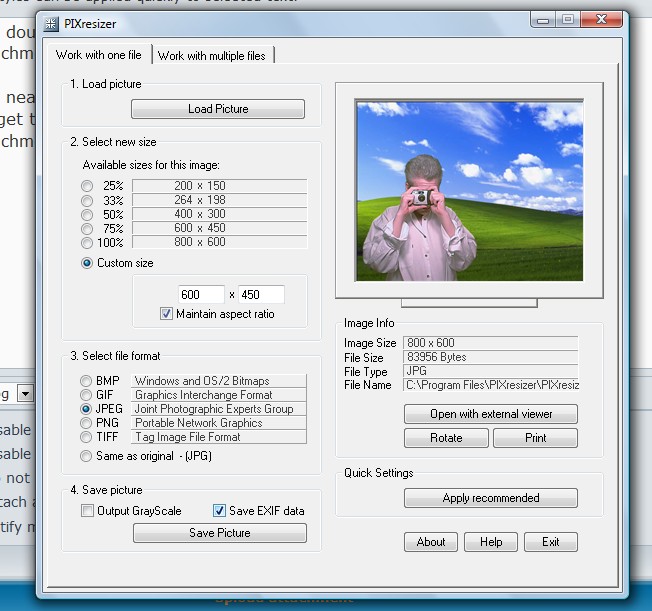This screenshot has width=652, height=611.
Task: Switch to Work with multiple files tab
Action: point(212,55)
